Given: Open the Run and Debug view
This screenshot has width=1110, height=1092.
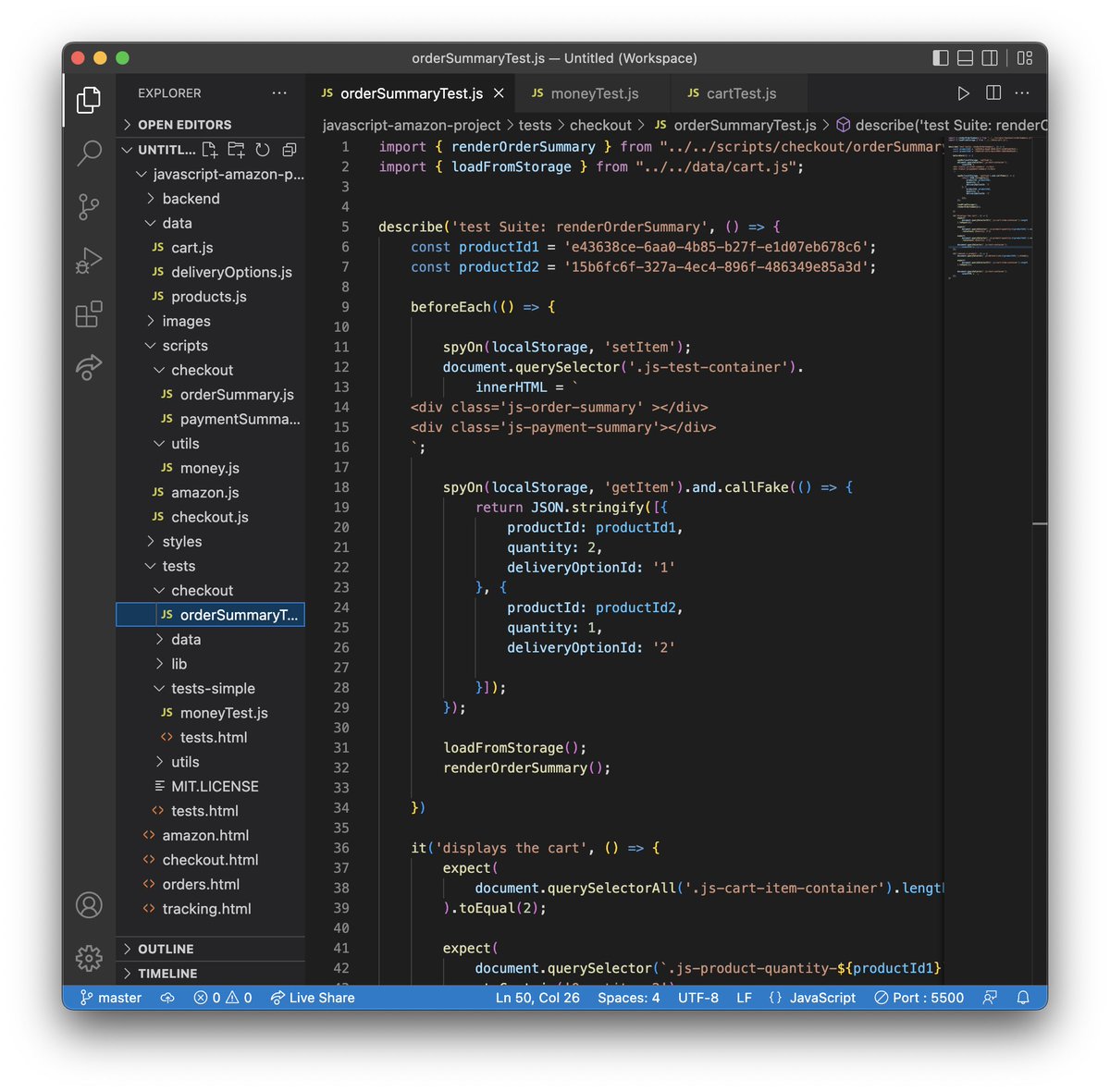Looking at the screenshot, I should pyautogui.click(x=89, y=261).
